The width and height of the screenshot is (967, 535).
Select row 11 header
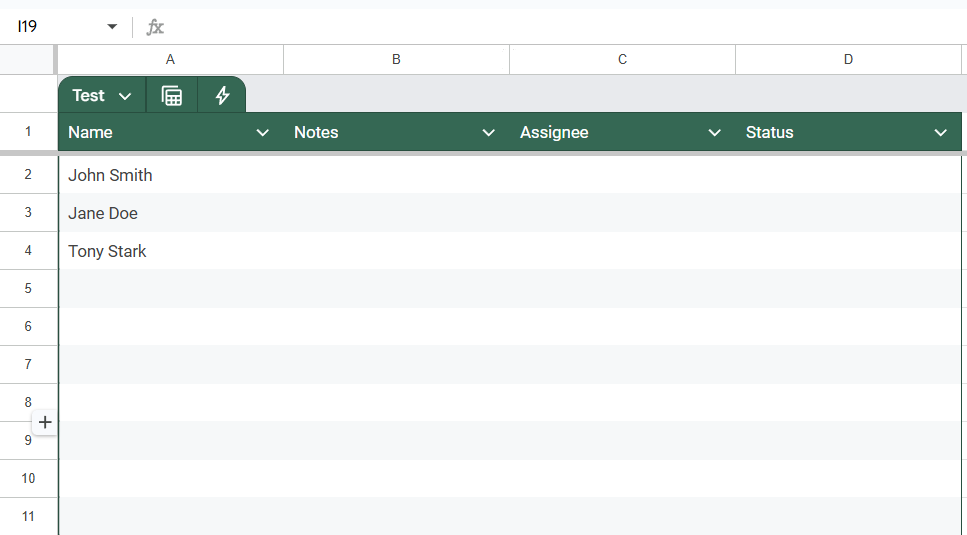[28, 517]
